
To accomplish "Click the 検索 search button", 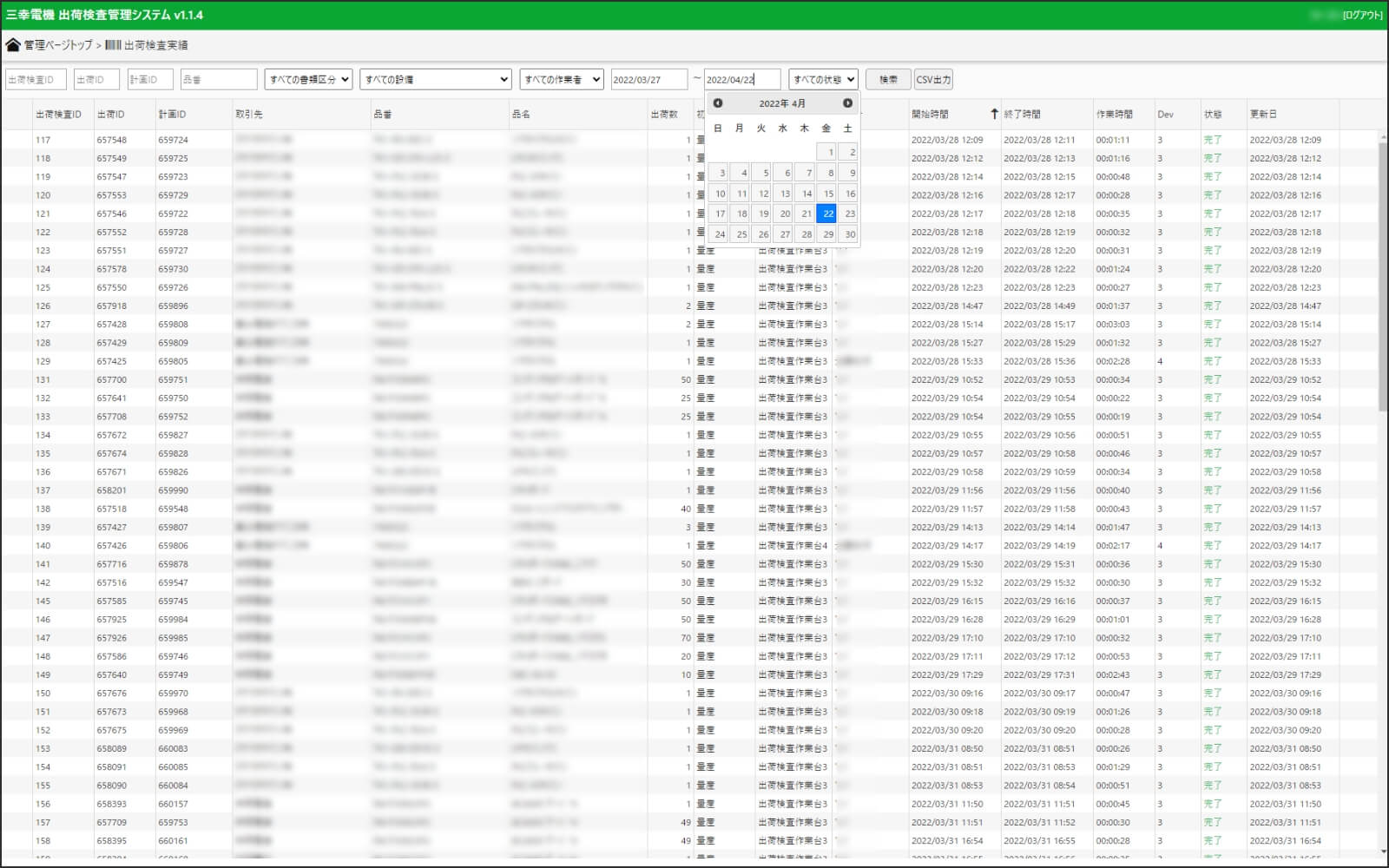I will [888, 79].
